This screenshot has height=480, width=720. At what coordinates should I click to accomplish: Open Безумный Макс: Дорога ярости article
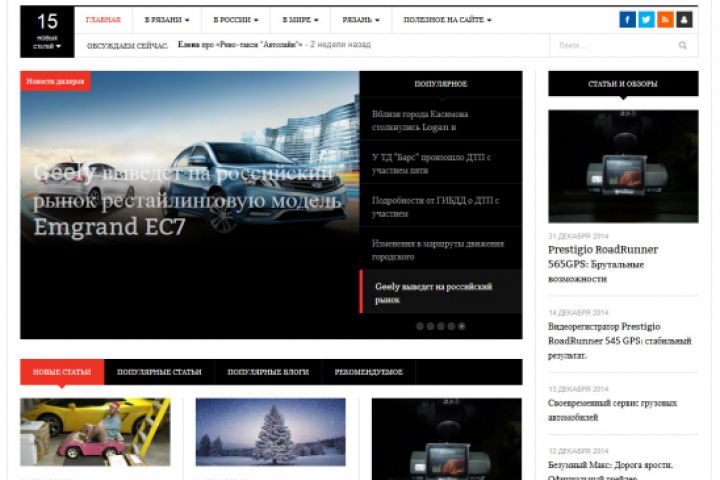click(x=610, y=471)
